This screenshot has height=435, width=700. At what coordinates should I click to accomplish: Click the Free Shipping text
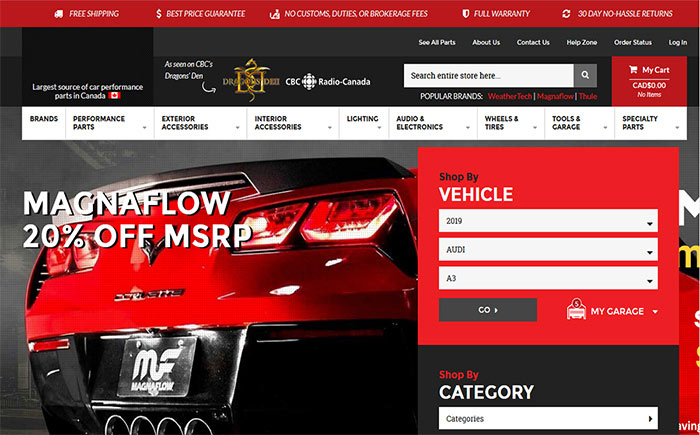point(94,14)
